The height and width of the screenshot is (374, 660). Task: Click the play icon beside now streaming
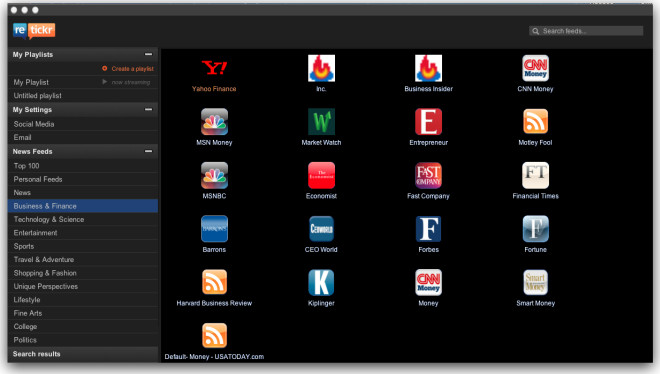(104, 82)
